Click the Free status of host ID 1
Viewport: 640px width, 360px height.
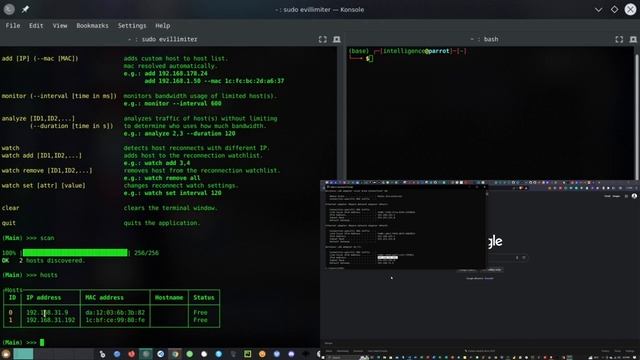click(x=200, y=320)
